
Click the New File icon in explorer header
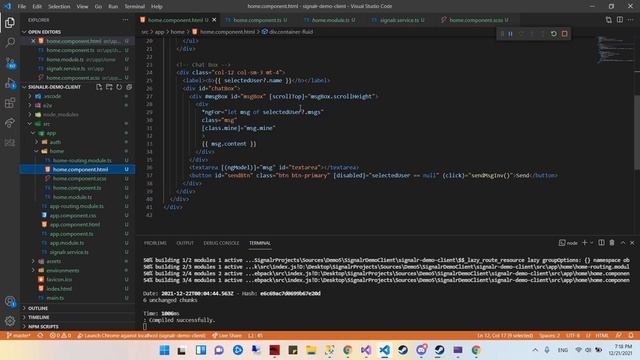tap(99, 87)
